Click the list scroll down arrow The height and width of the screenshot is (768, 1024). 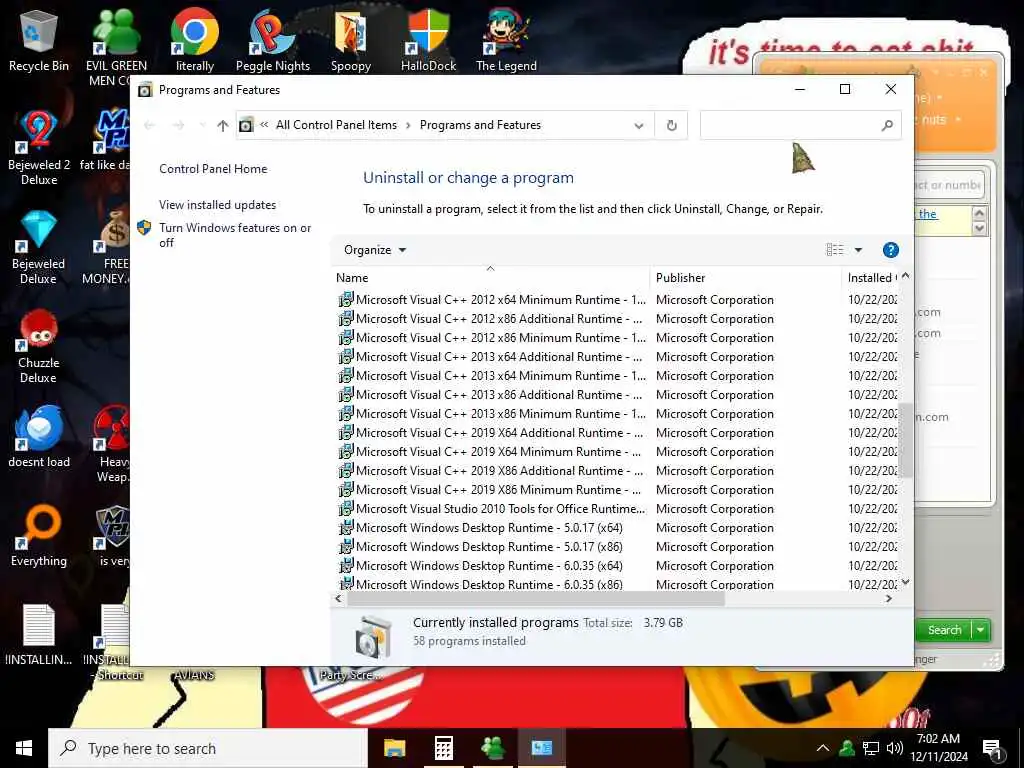[905, 583]
